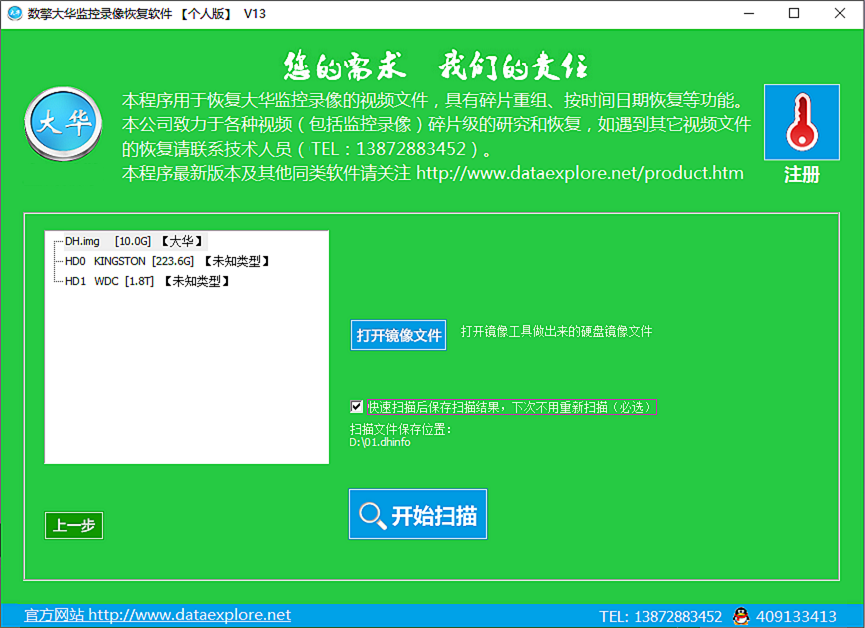Click magnifier icon on 开始扫描 button
Screen dimensions: 865x628
pos(372,515)
